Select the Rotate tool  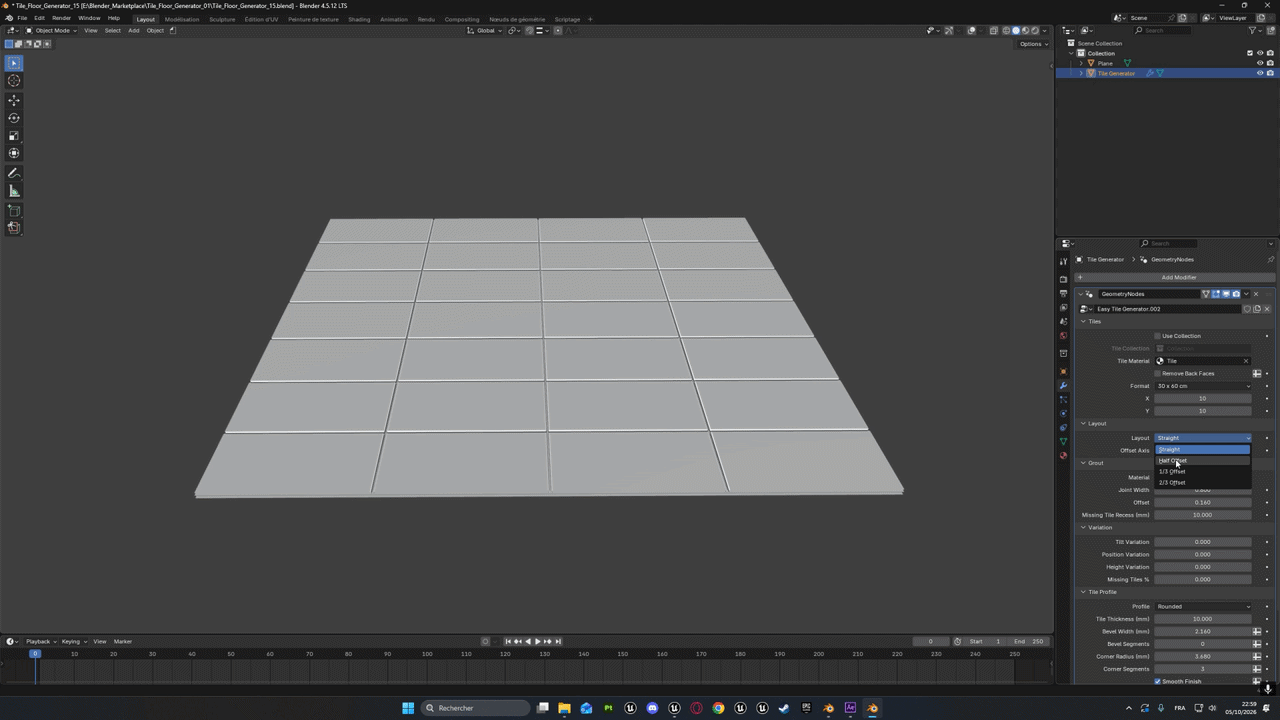[x=14, y=118]
